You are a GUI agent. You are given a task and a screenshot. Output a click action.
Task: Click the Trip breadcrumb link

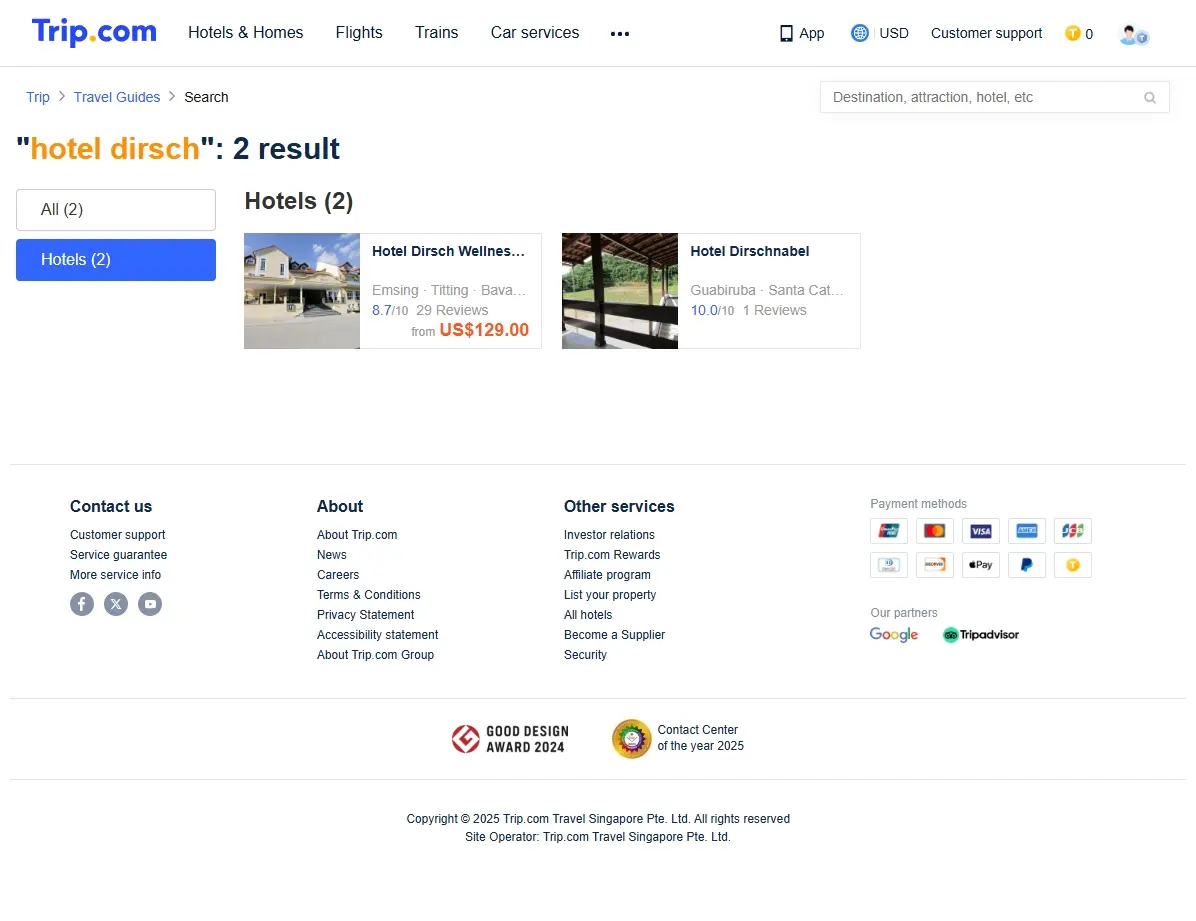pyautogui.click(x=37, y=97)
